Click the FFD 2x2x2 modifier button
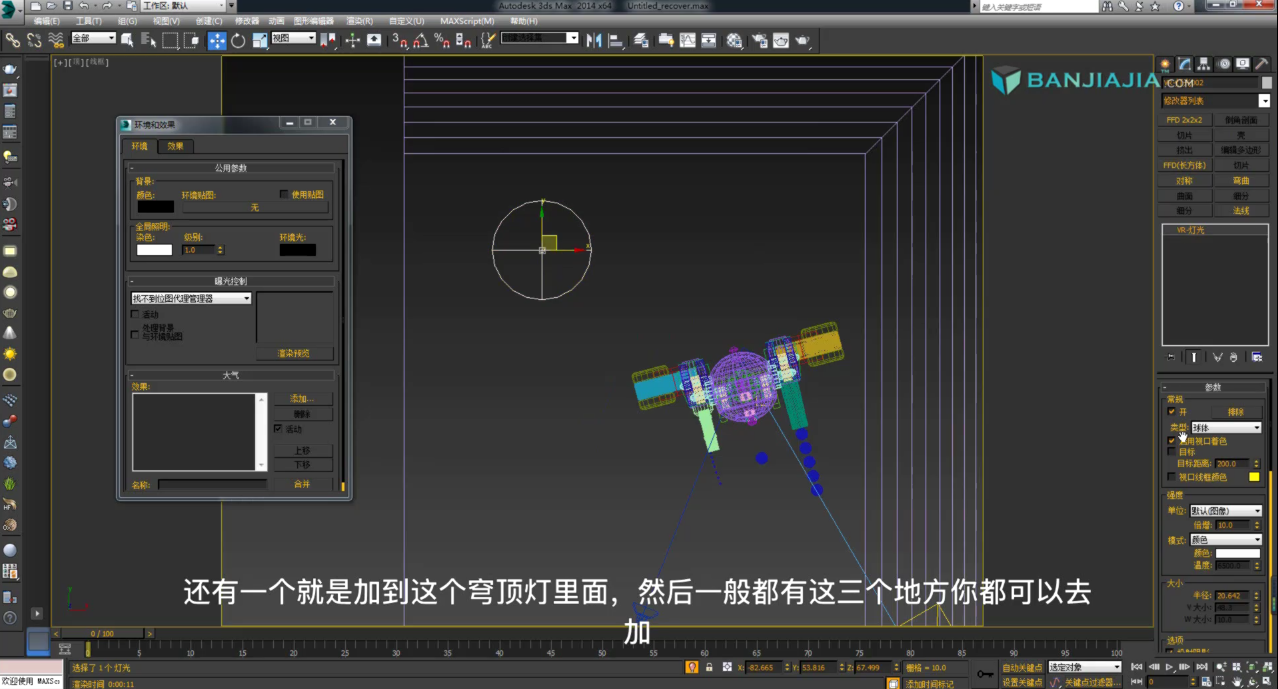Viewport: 1278px width, 689px height. click(x=1184, y=120)
